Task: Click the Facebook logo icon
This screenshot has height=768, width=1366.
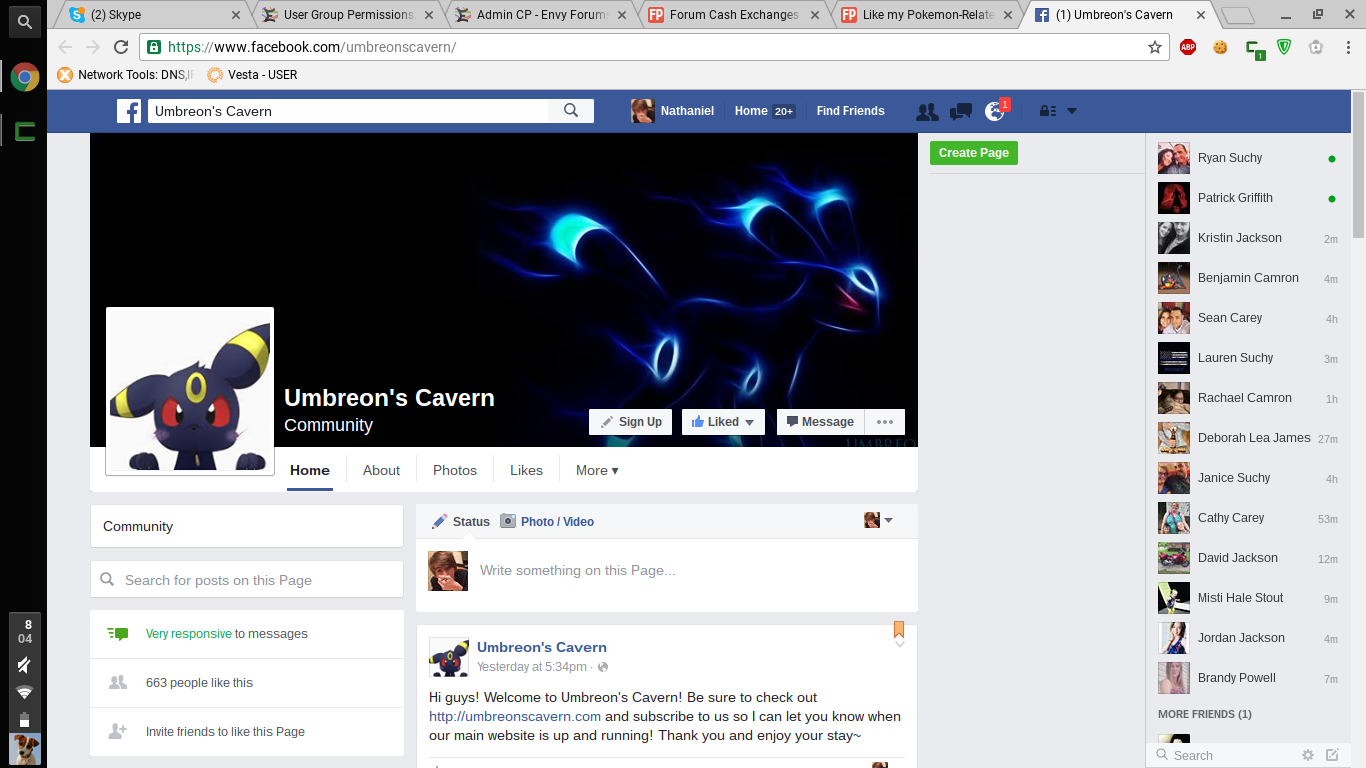Action: click(129, 111)
